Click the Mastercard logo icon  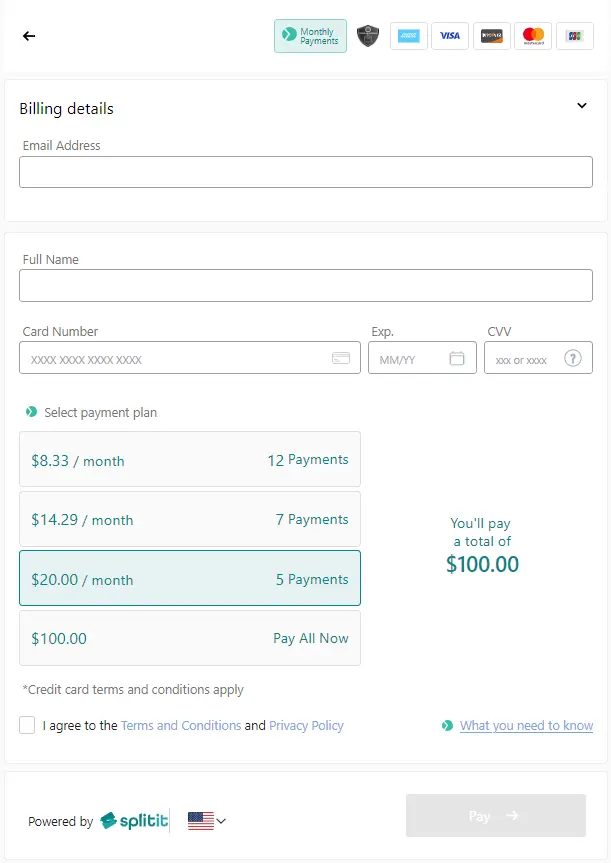[533, 36]
